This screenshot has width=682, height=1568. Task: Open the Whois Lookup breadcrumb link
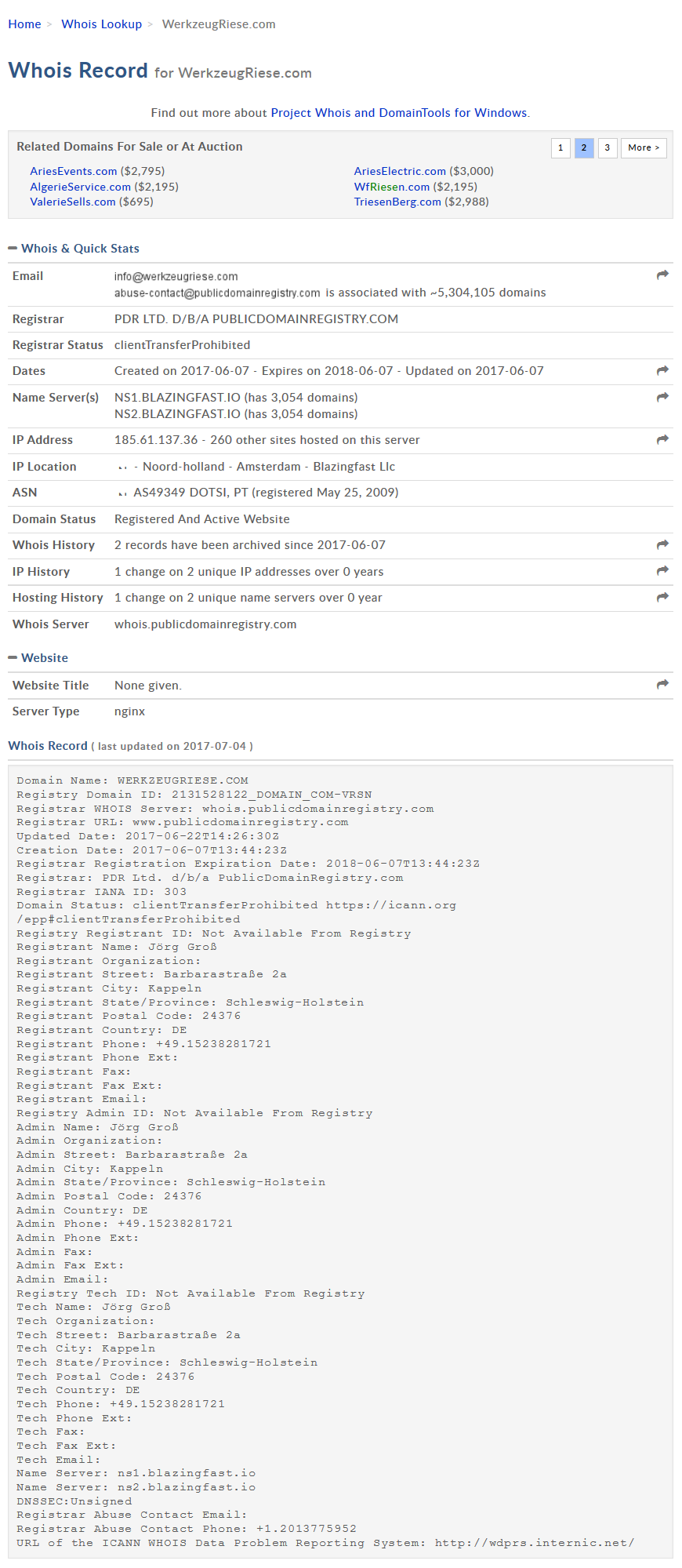[102, 24]
